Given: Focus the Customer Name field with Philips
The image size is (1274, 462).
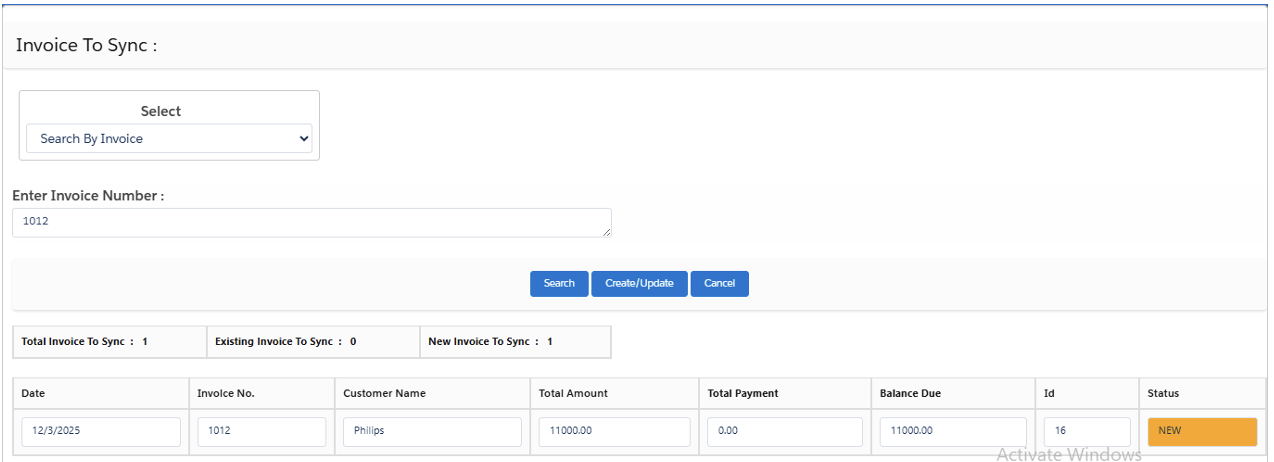Looking at the screenshot, I should point(432,431).
